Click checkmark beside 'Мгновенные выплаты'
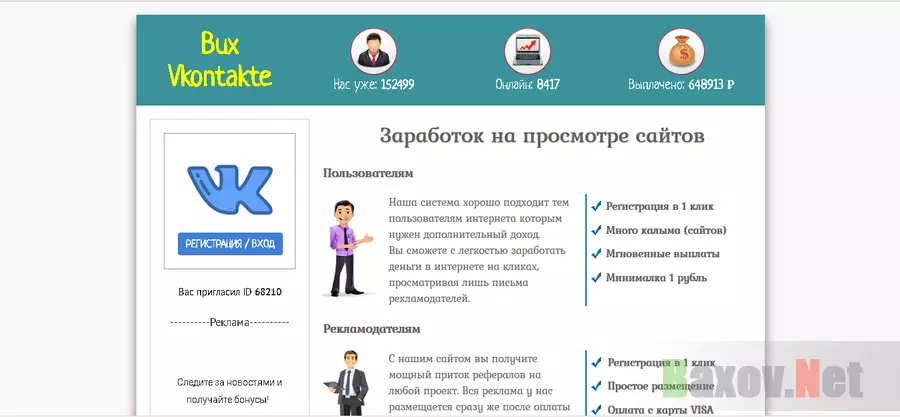This screenshot has height=417, width=900. click(596, 254)
